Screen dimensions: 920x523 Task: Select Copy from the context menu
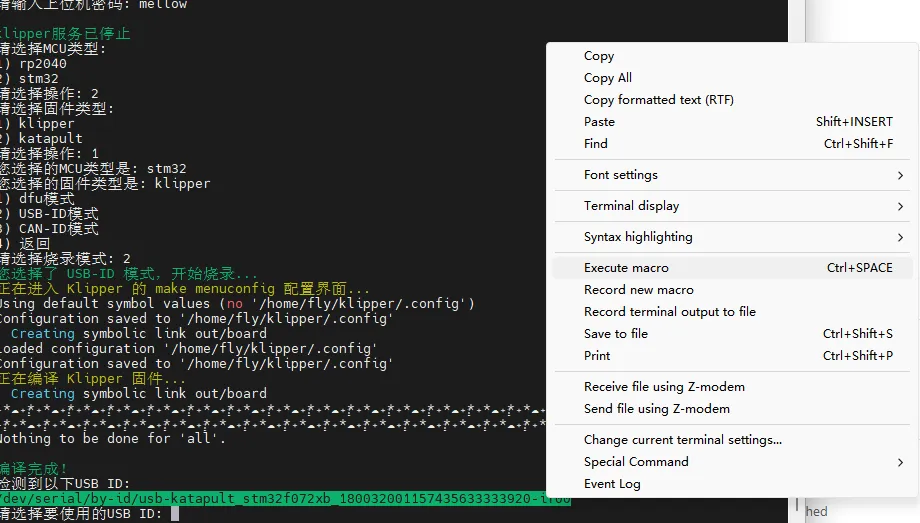tap(599, 56)
